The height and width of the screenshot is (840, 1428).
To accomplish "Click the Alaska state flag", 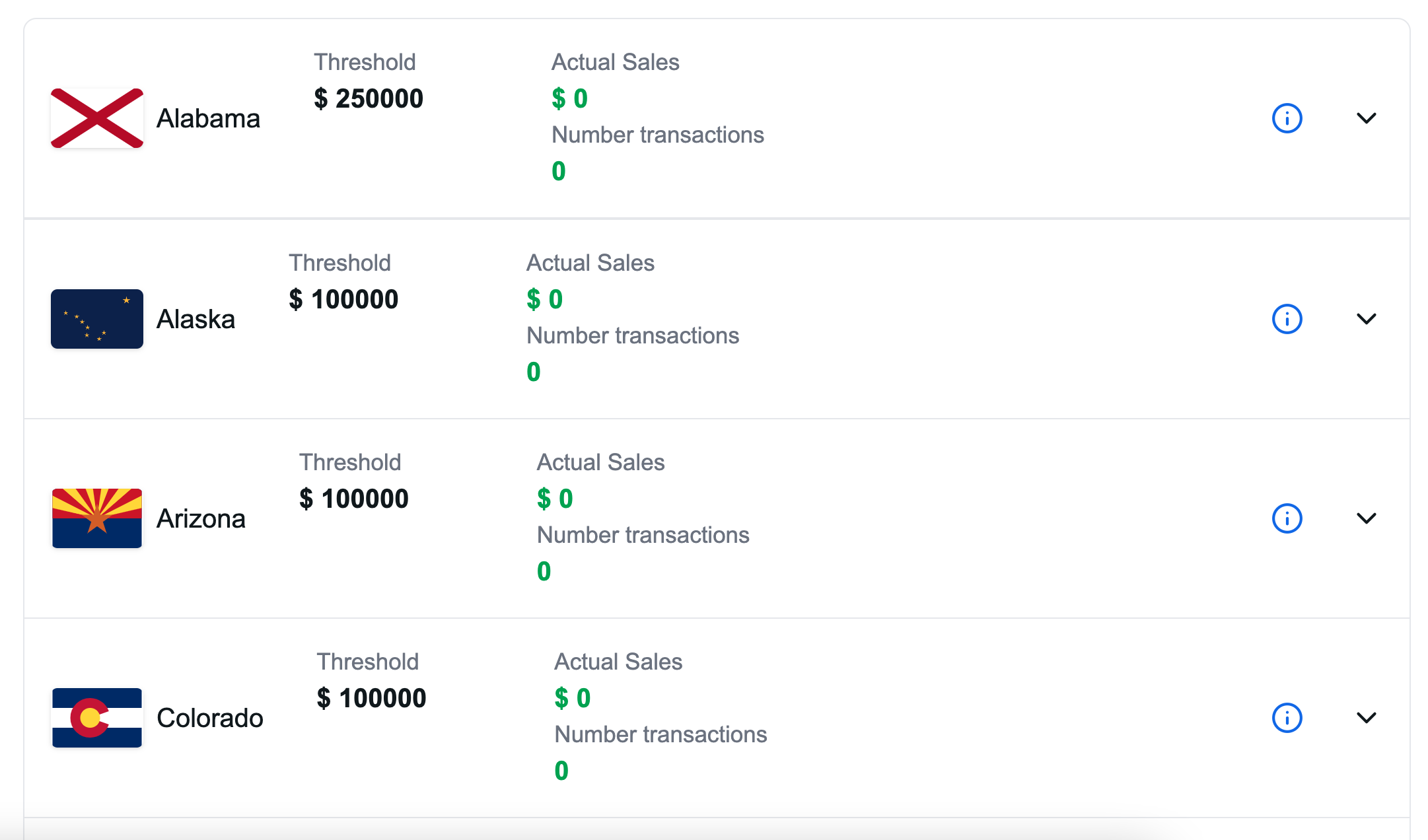I will (97, 319).
